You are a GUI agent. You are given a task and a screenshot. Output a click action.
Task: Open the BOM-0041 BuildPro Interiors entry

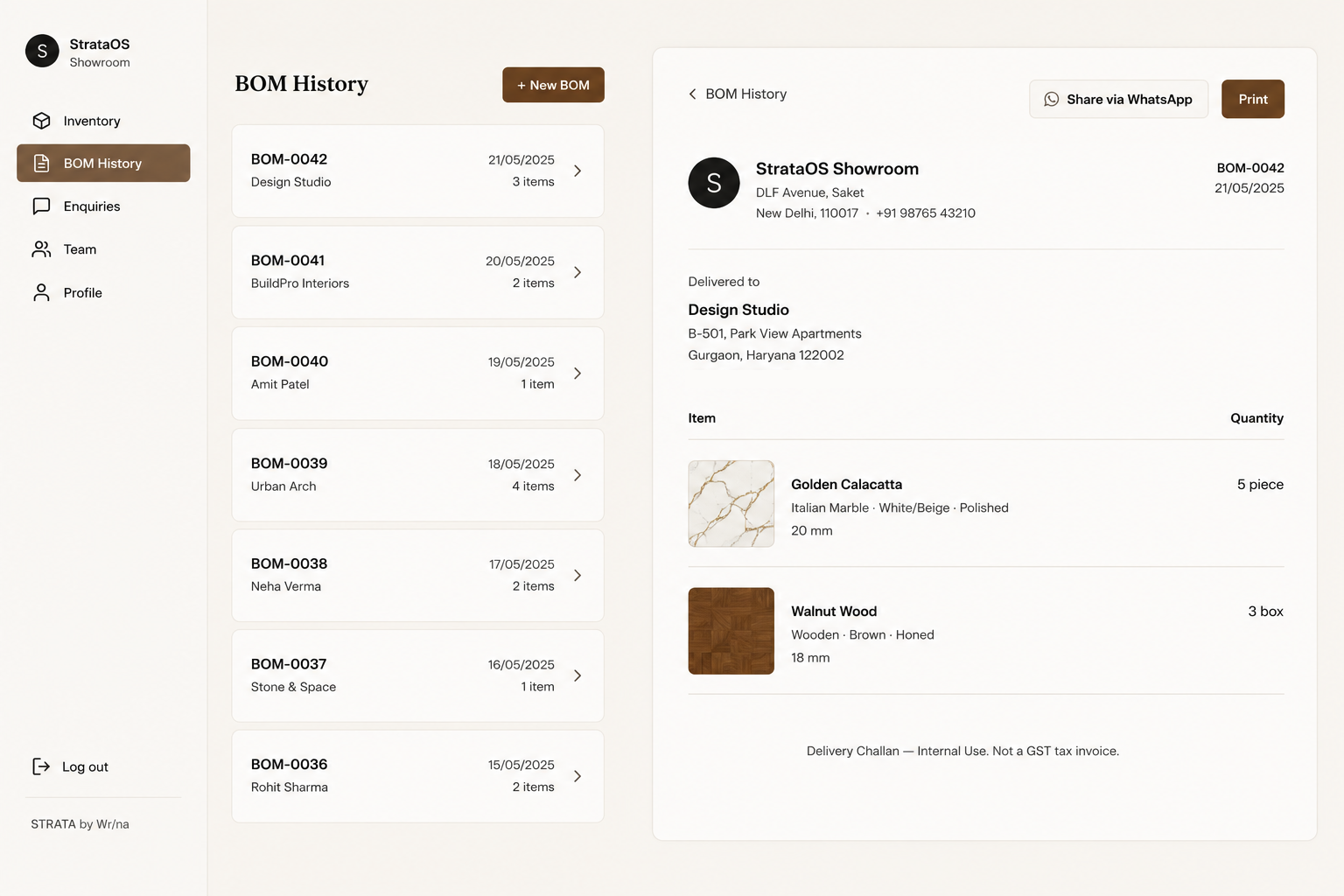(418, 272)
